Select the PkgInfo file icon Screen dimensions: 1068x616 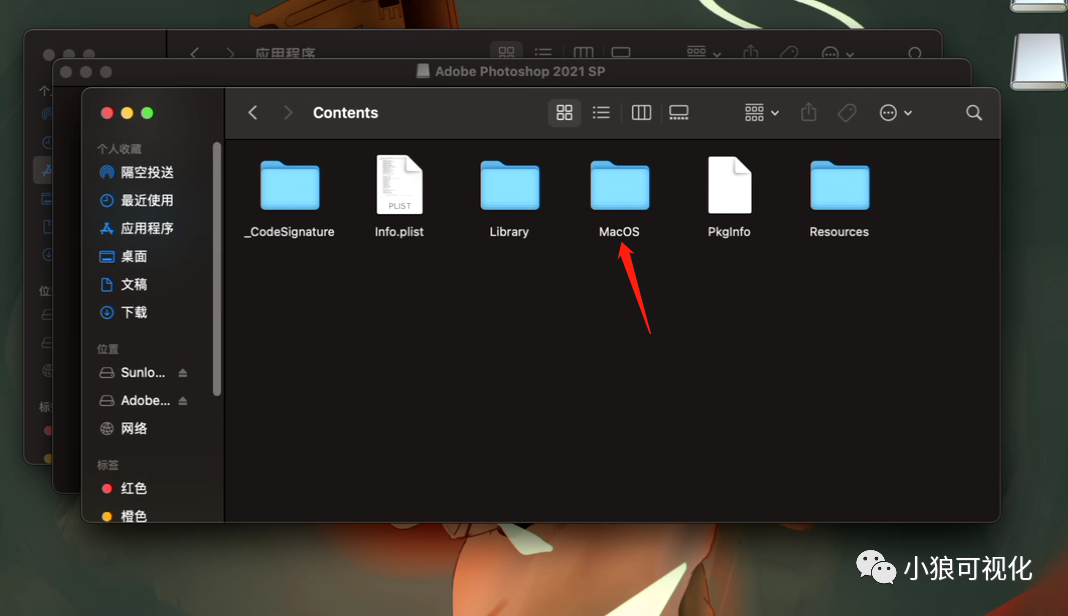[729, 185]
